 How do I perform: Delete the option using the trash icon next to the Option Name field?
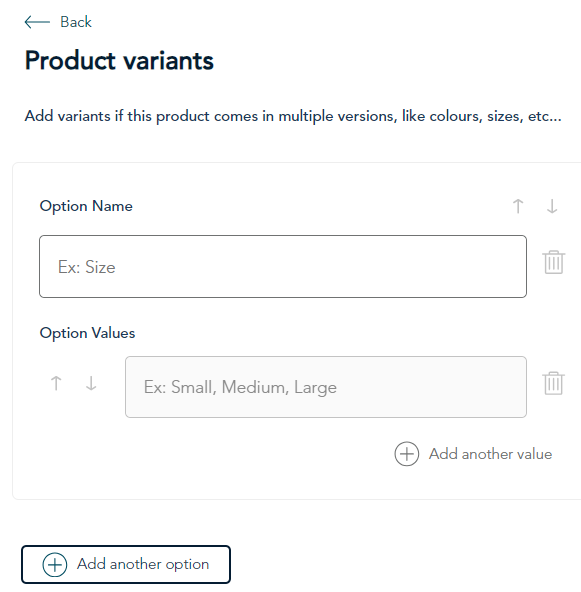coord(553,262)
